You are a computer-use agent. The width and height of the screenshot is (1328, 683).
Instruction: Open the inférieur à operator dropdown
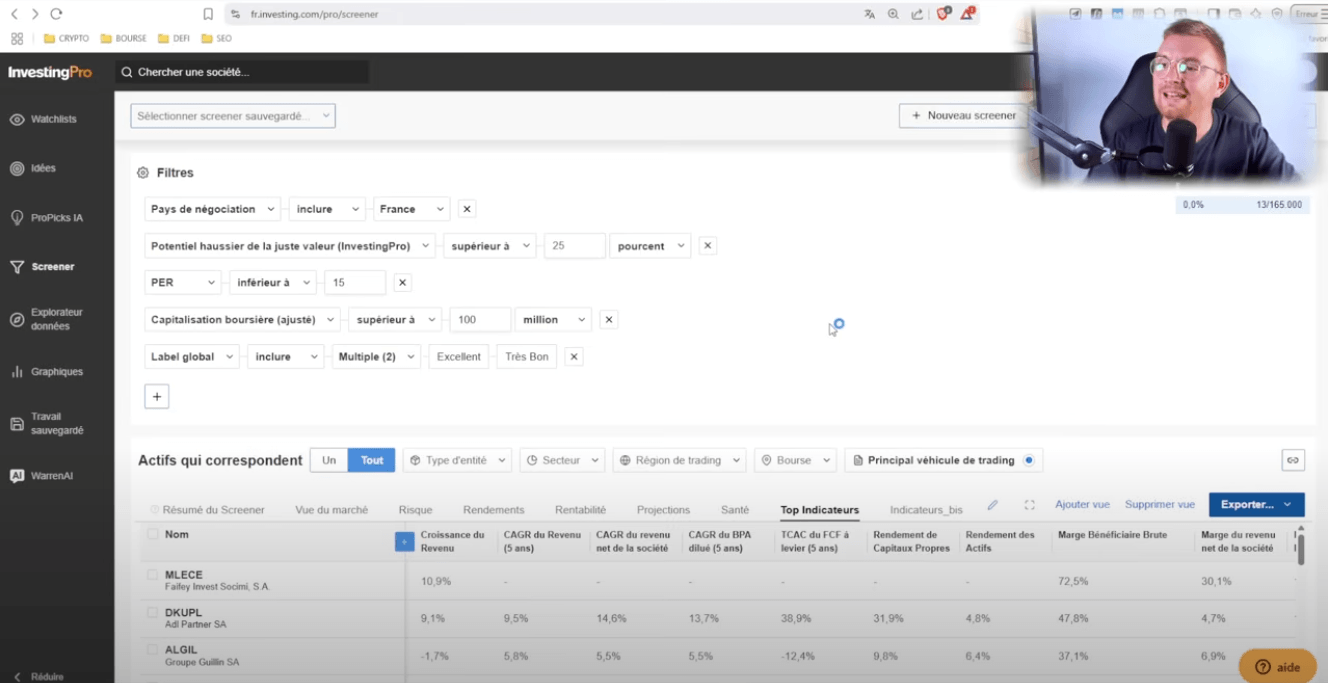273,283
